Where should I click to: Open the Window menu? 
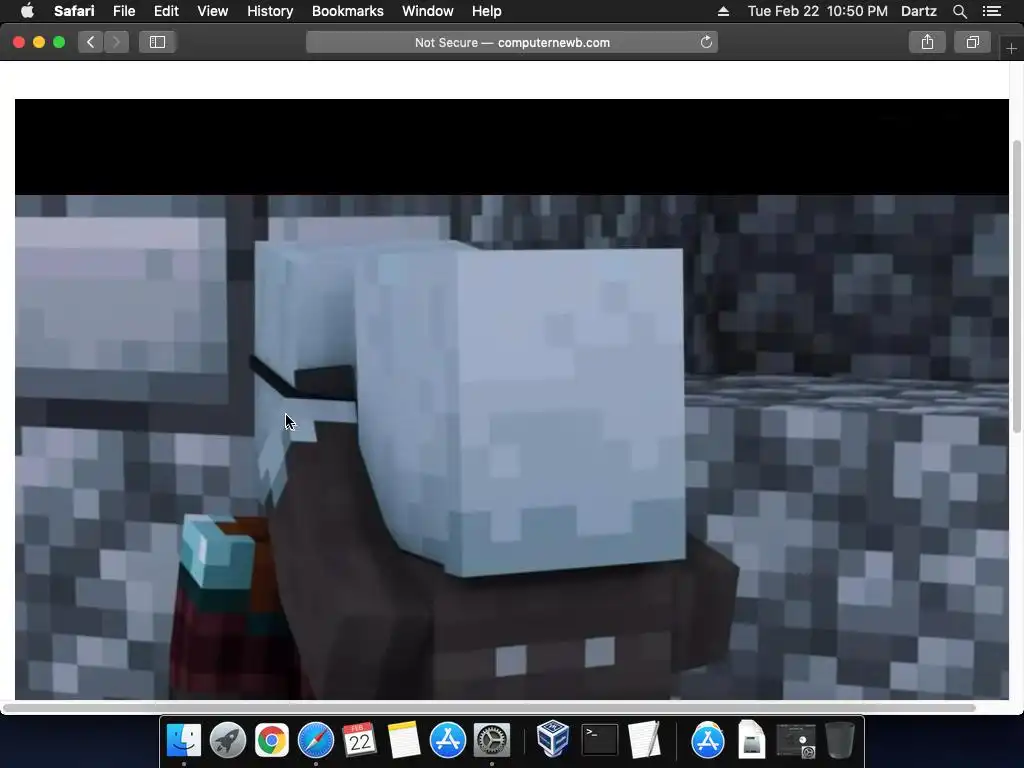tap(428, 11)
